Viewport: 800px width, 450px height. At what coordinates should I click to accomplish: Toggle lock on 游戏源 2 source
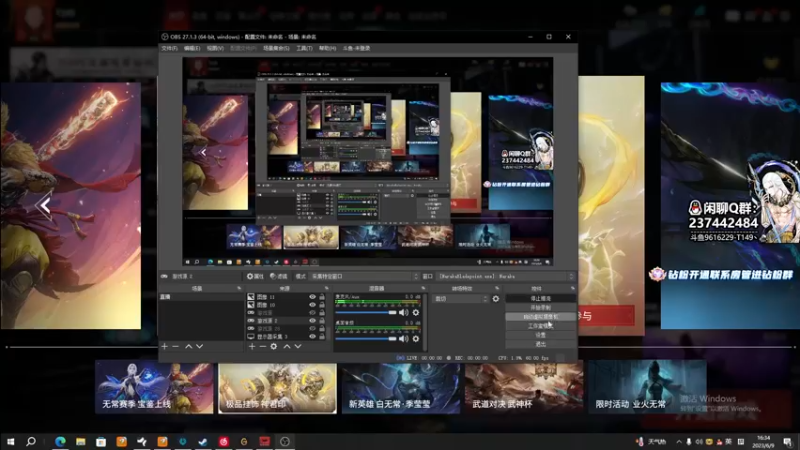pos(322,320)
